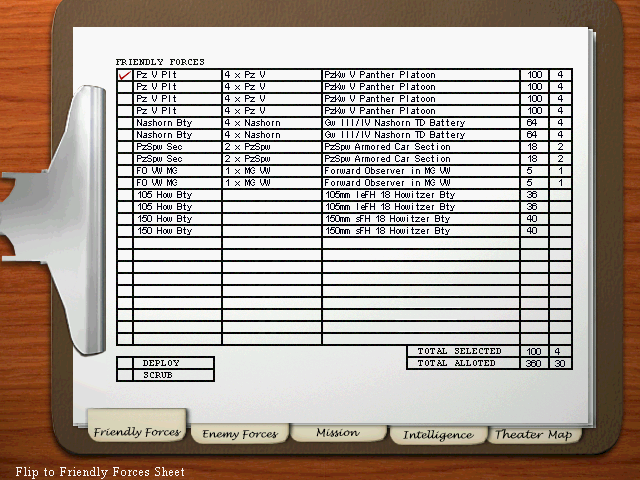
Task: Flip to the Intelligence tab
Action: pos(438,435)
